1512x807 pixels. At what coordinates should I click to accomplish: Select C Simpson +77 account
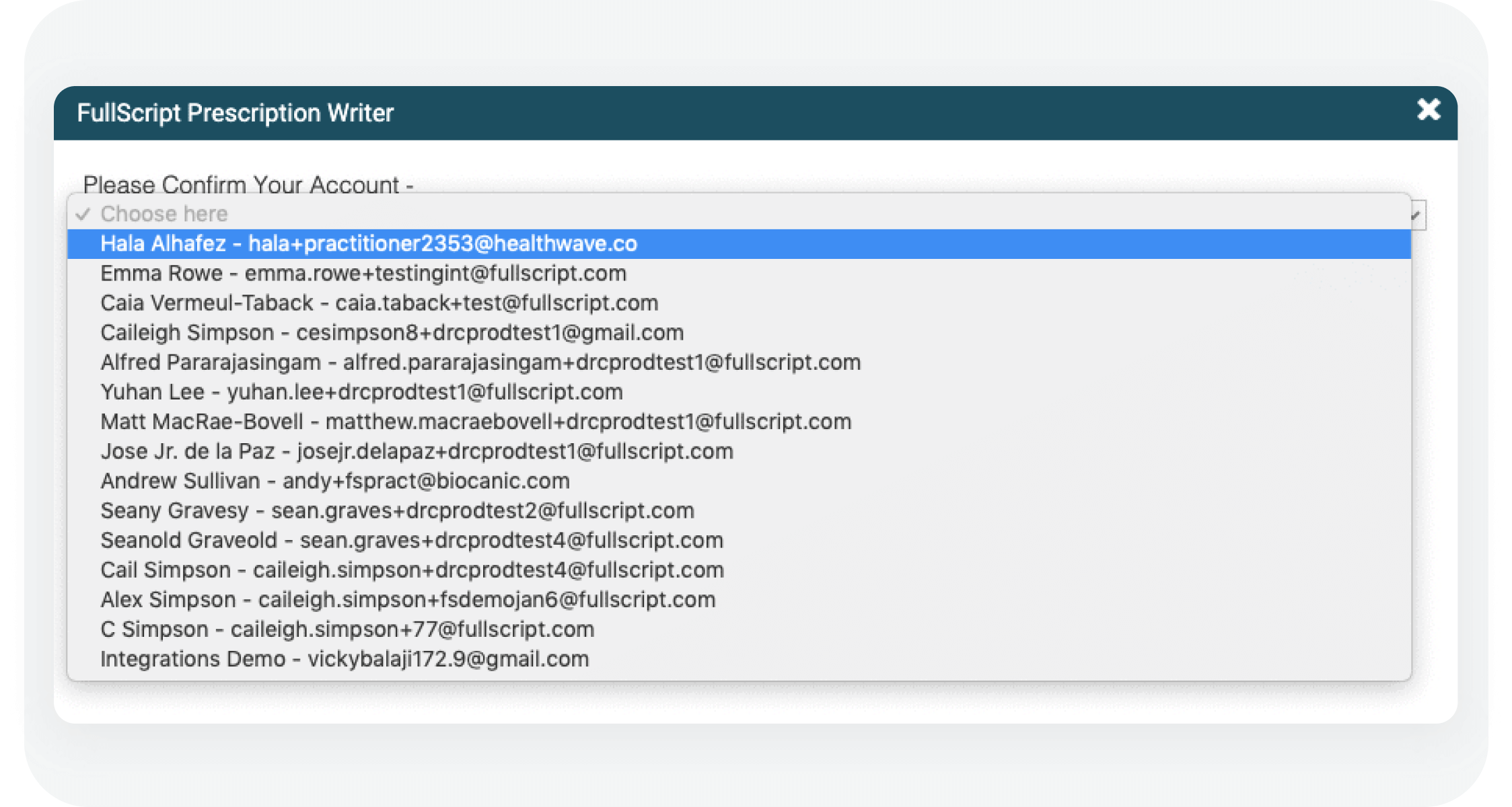click(x=739, y=629)
